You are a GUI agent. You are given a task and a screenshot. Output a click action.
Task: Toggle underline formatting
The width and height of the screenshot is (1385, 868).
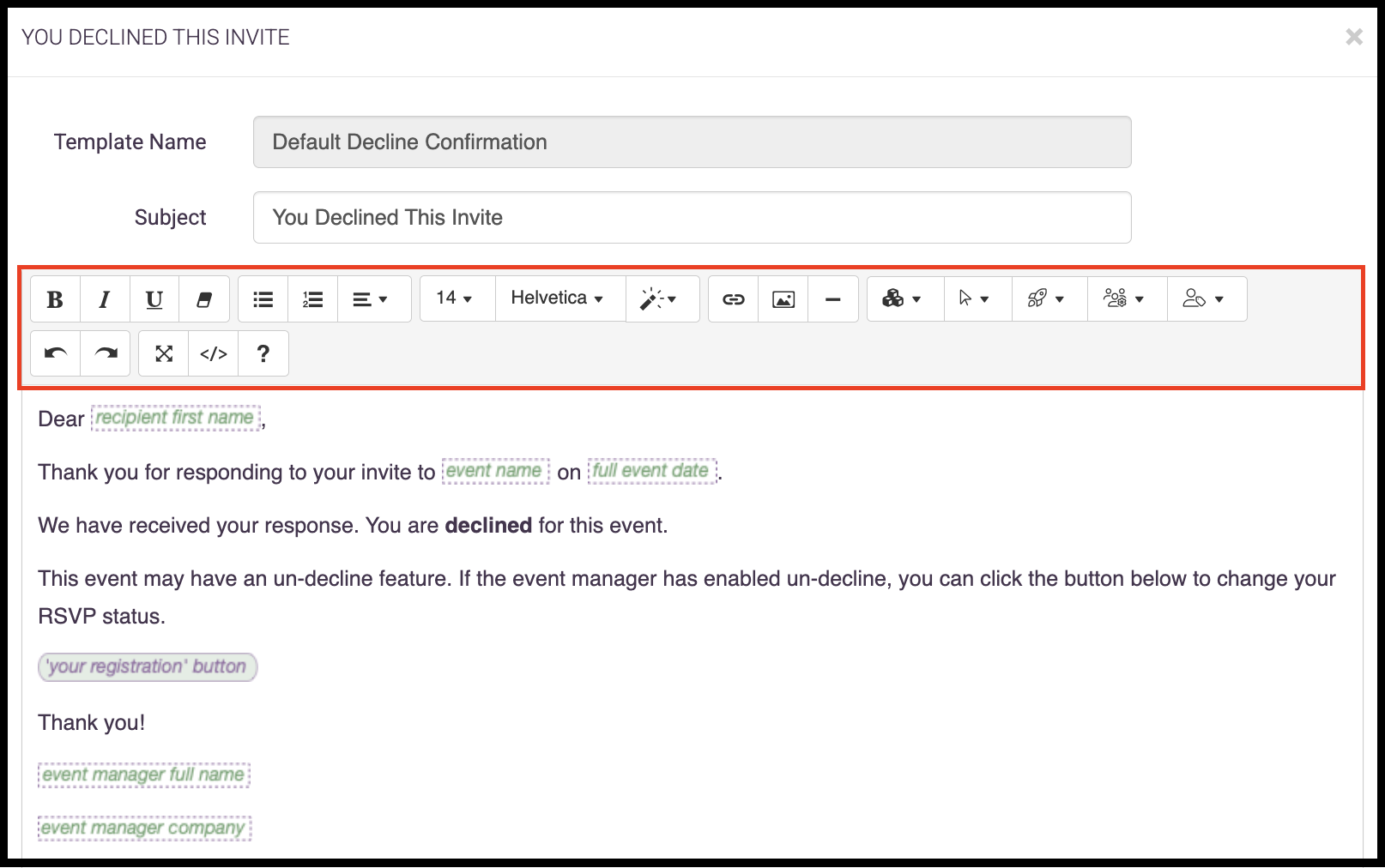(154, 299)
